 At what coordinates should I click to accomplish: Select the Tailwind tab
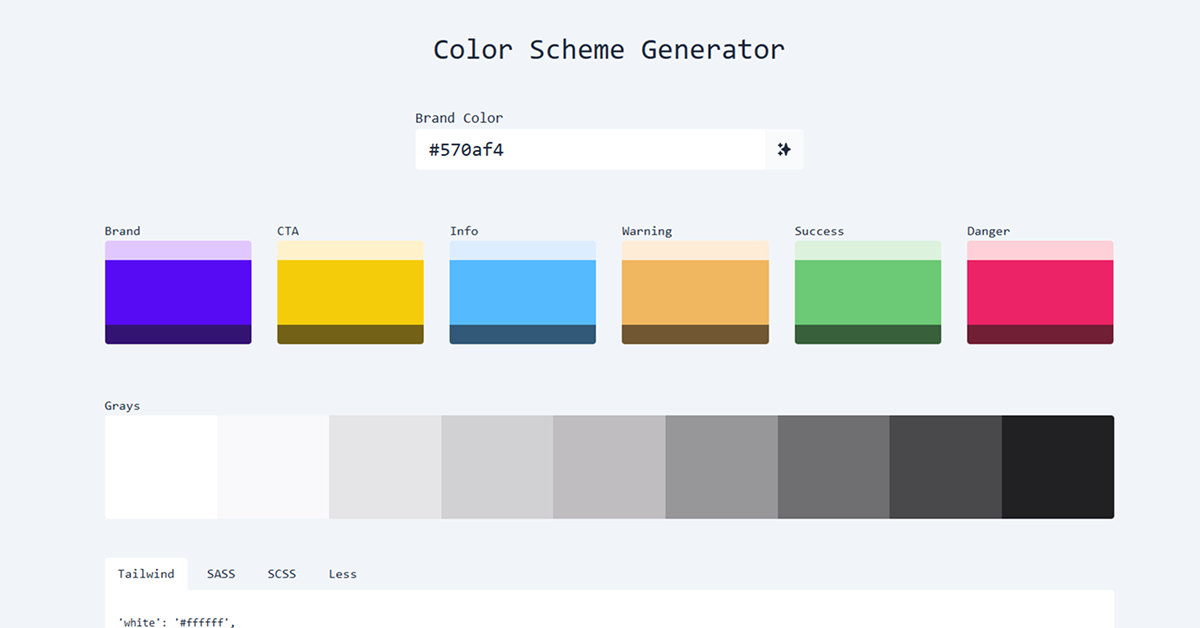tap(146, 573)
